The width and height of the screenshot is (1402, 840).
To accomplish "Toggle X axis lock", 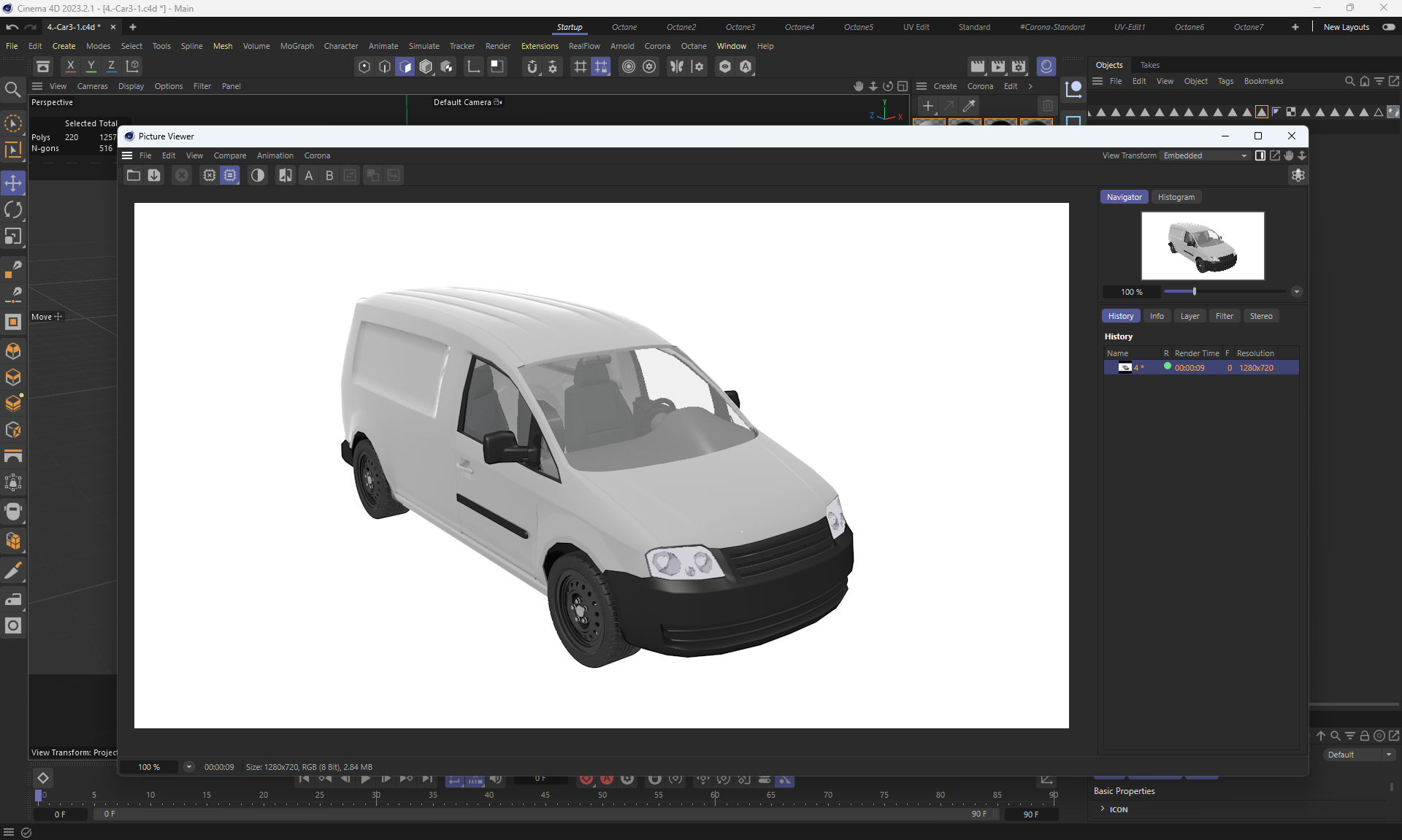I will [x=70, y=66].
